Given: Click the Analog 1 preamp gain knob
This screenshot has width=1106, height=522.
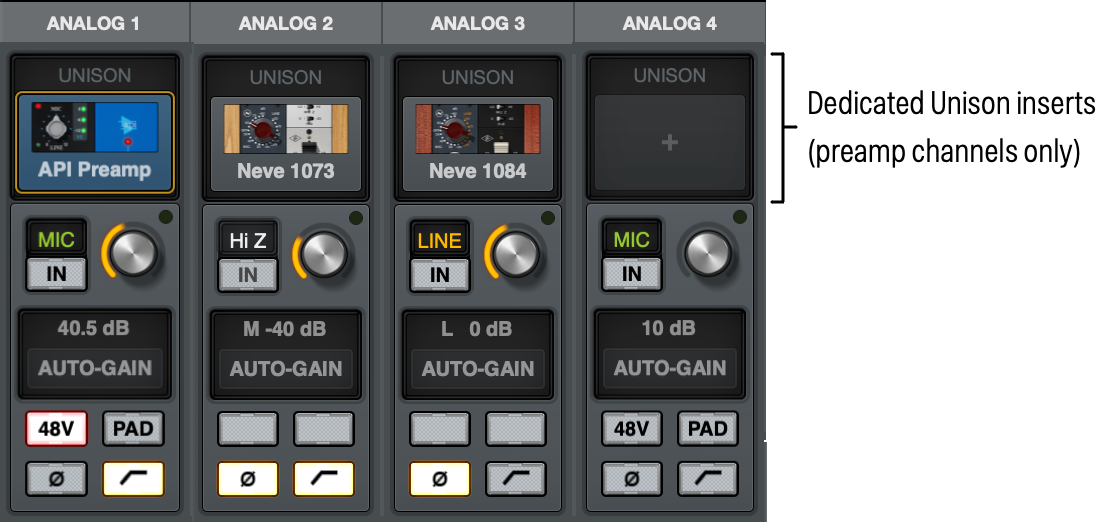Looking at the screenshot, I should coord(134,254).
